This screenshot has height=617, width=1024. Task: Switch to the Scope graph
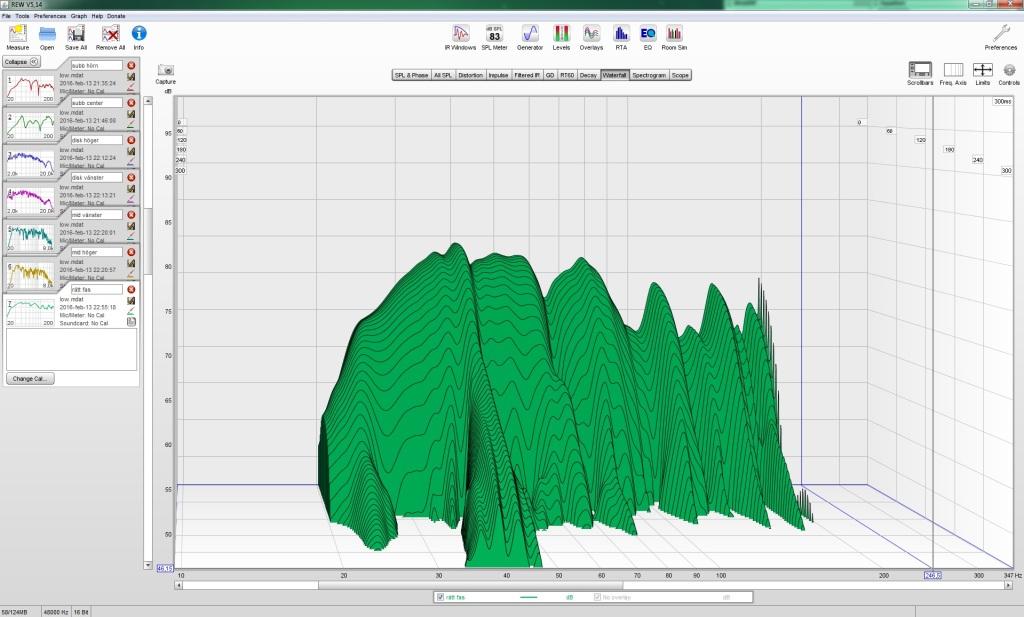point(680,75)
